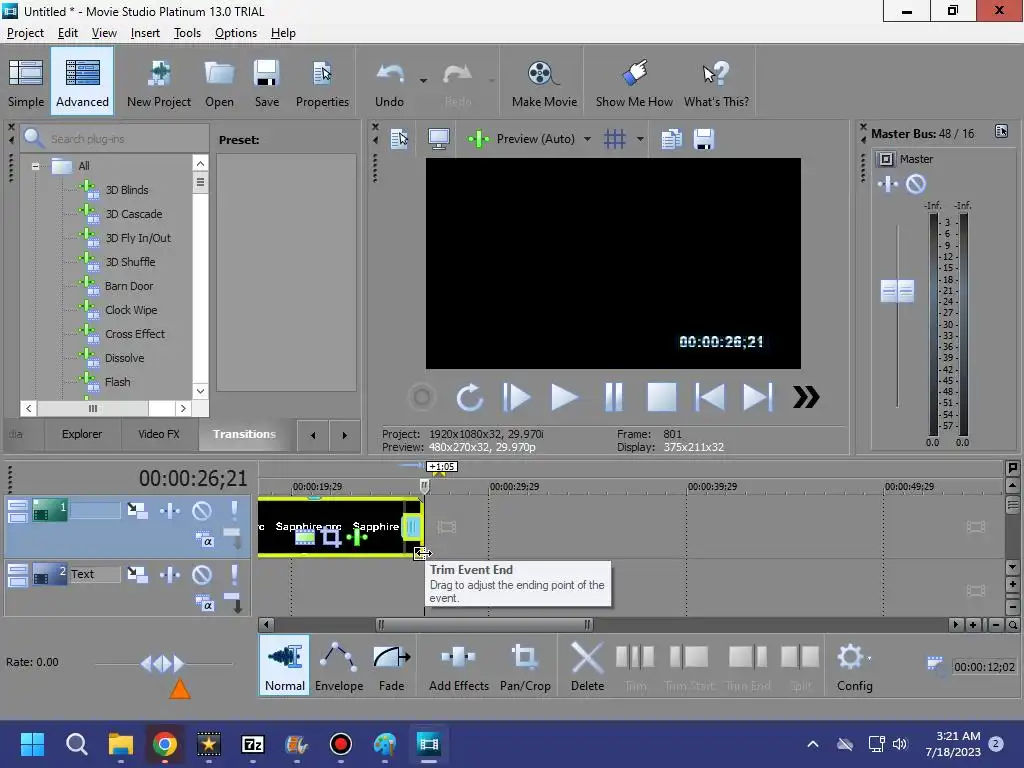This screenshot has width=1024, height=768.
Task: Select the Normal edit tool
Action: pos(285,665)
